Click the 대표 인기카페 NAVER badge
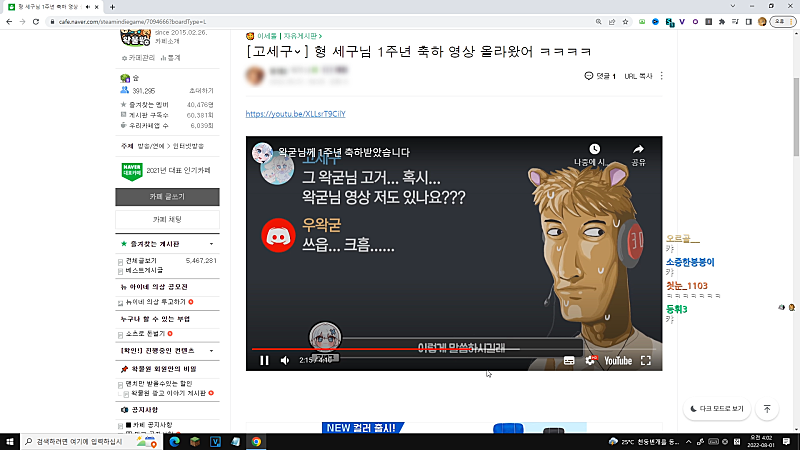This screenshot has width=800, height=450. pyautogui.click(x=132, y=171)
